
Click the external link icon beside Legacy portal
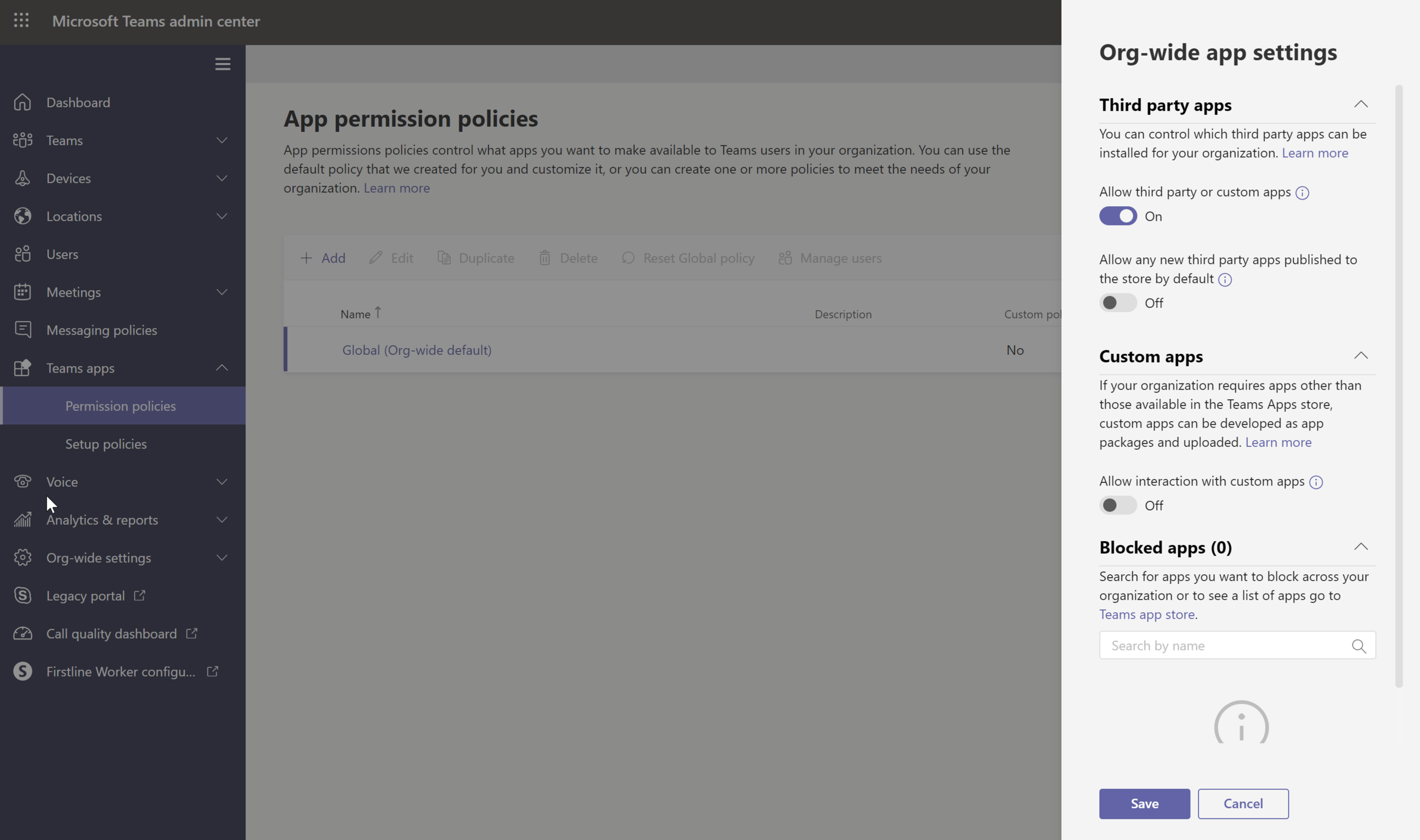coord(139,595)
